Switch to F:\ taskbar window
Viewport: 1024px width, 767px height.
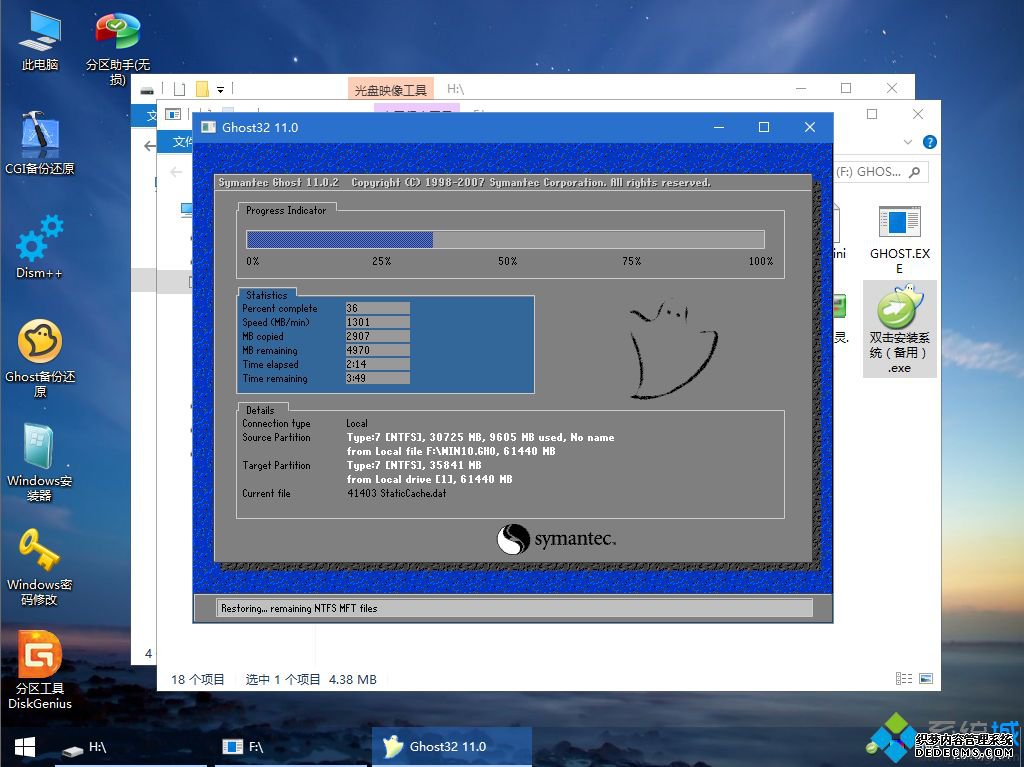pos(291,747)
